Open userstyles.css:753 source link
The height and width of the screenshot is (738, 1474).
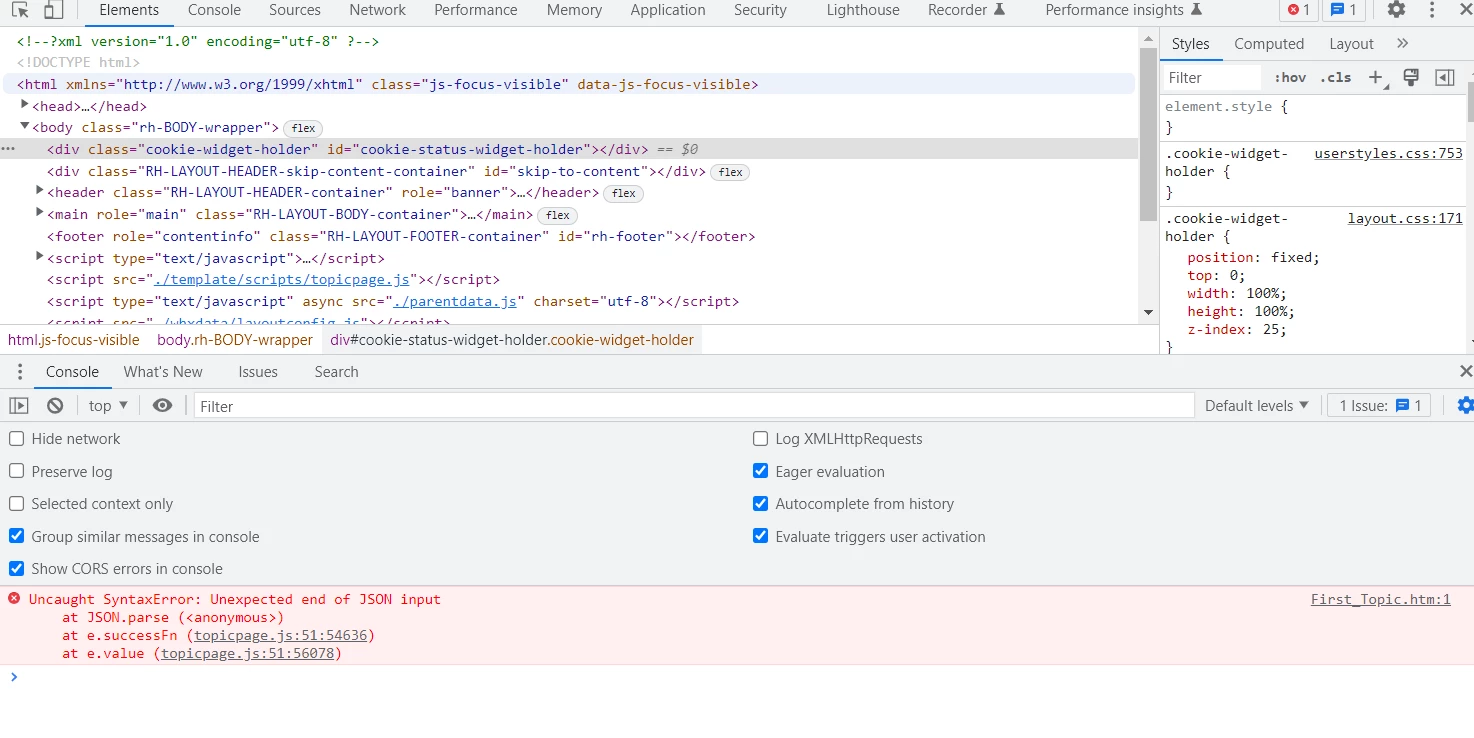(1388, 153)
